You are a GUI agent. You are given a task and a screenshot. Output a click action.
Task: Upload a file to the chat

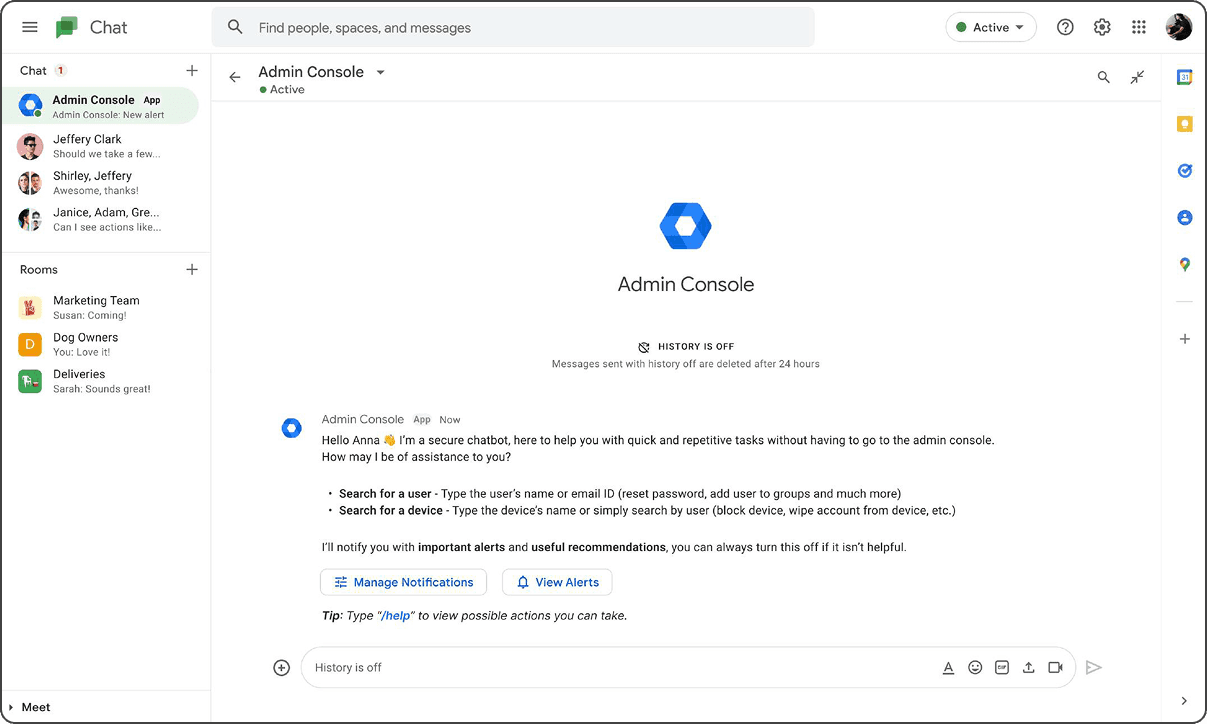coord(1028,667)
